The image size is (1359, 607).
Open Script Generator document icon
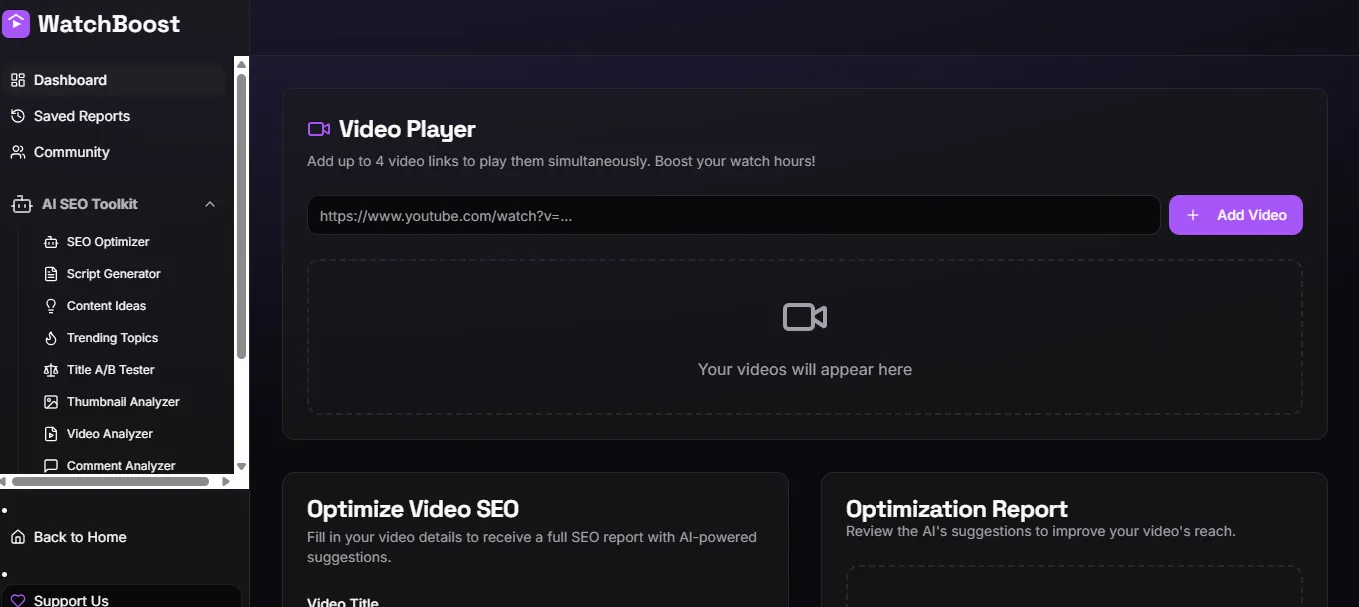click(x=51, y=274)
